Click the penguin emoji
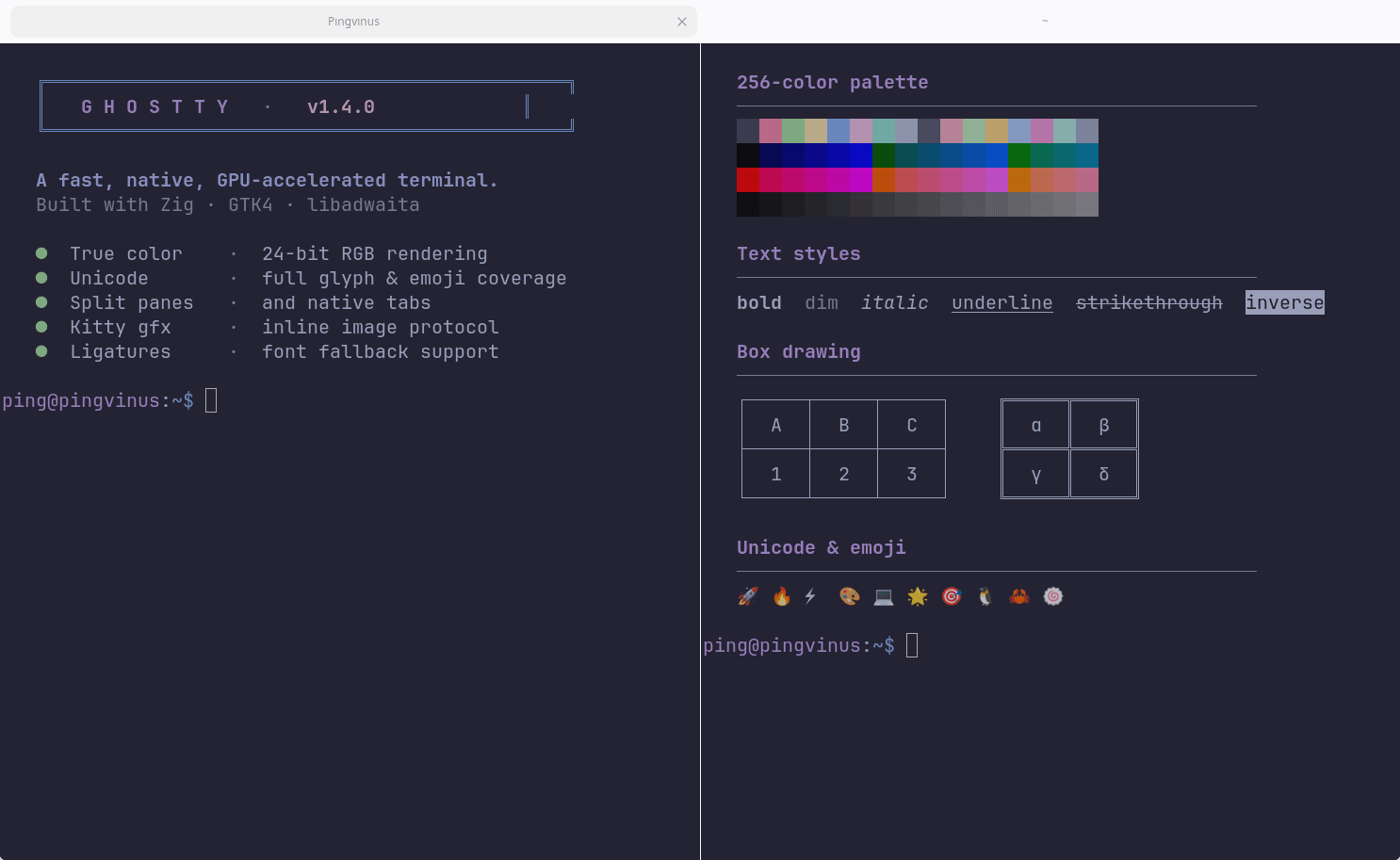Viewport: 1400px width, 860px height. pyautogui.click(x=985, y=596)
